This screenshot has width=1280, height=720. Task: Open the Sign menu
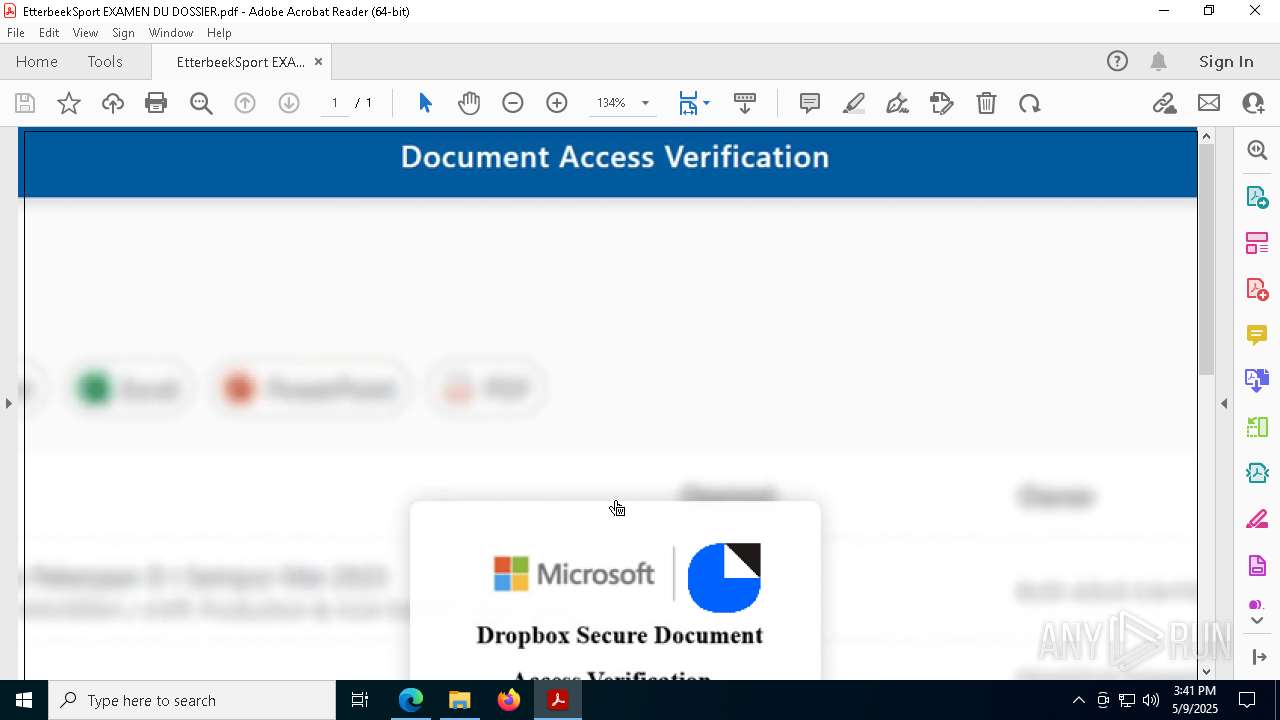tap(123, 33)
